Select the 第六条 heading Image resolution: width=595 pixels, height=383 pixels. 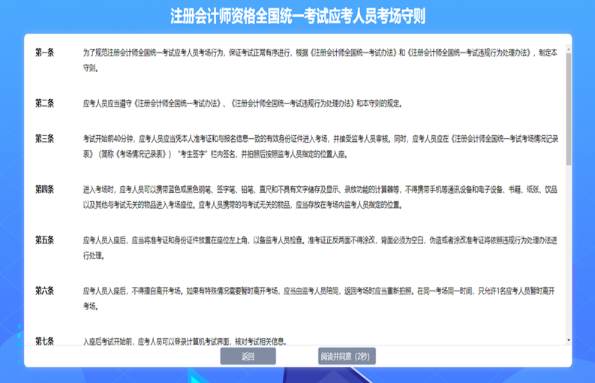pos(44,291)
